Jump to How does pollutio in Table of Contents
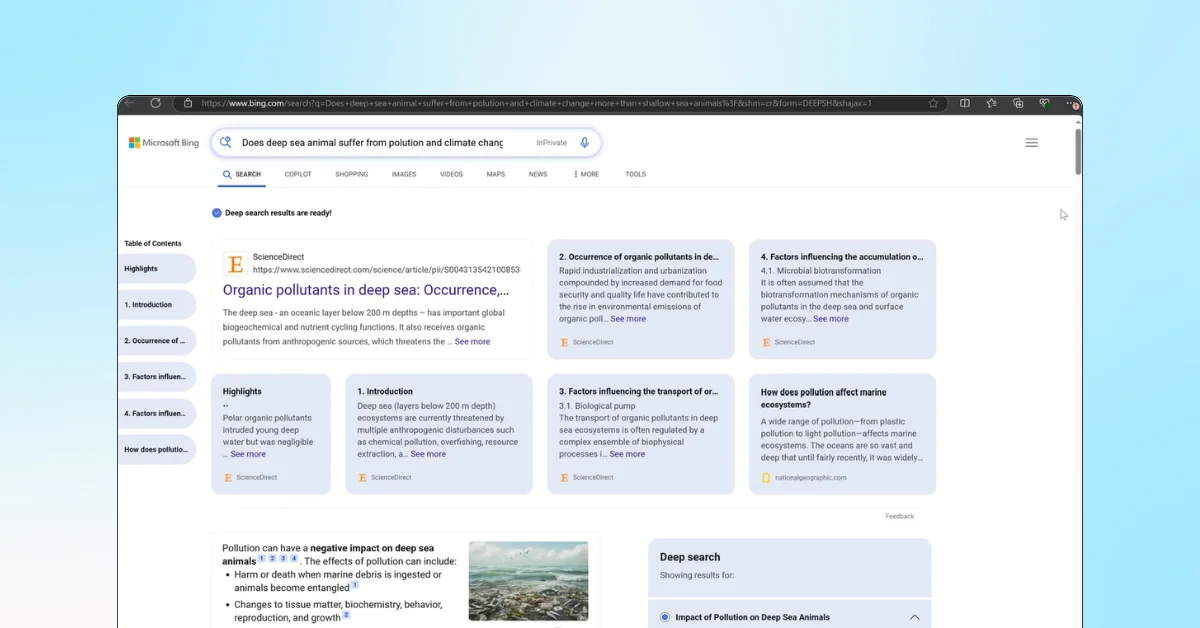The width and height of the screenshot is (1200, 628). point(156,450)
